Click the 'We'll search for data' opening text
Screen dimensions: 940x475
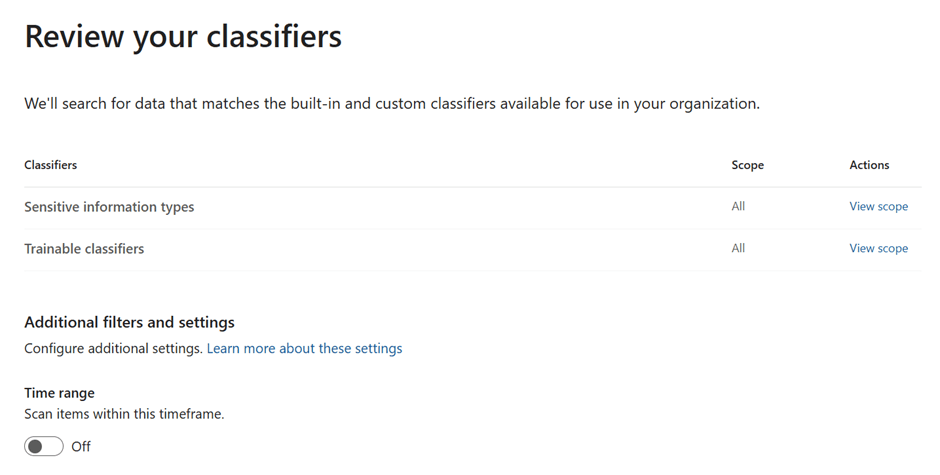93,103
